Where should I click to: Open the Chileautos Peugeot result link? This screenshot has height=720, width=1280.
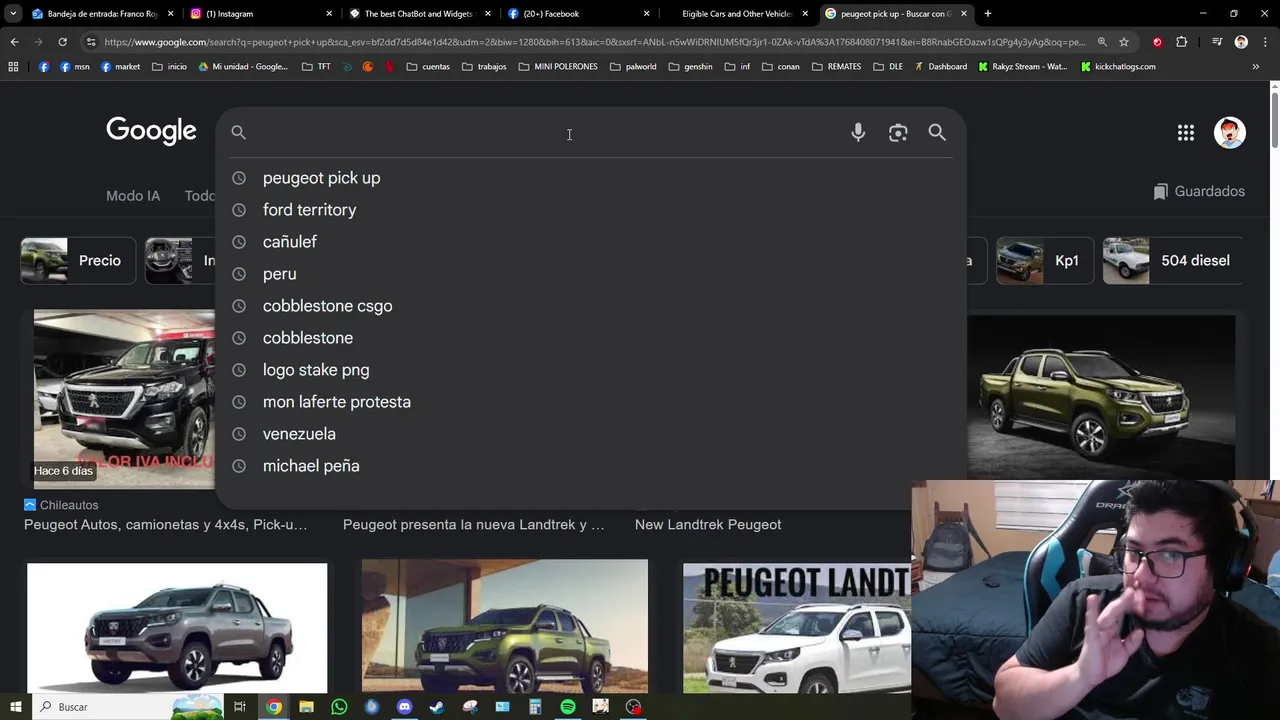click(165, 525)
